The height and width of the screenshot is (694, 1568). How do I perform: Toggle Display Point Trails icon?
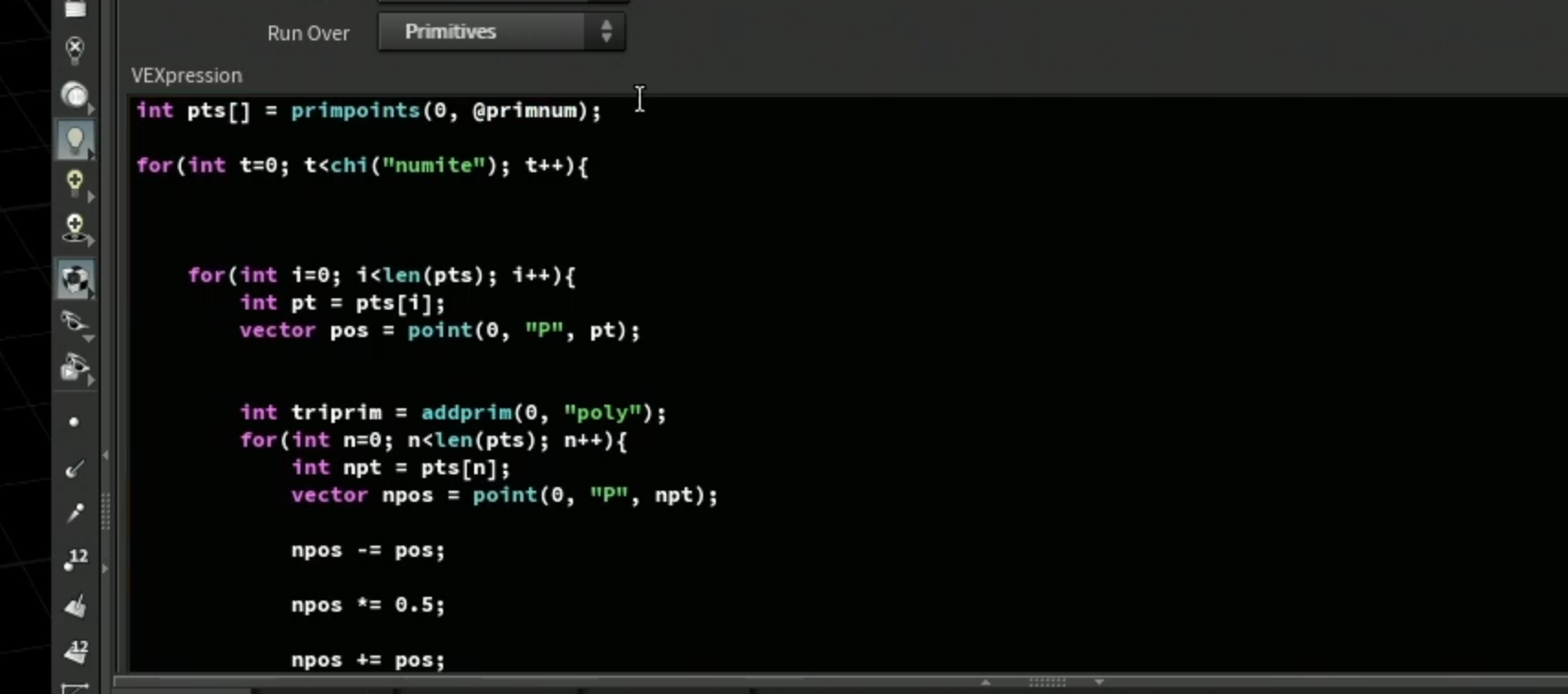[75, 514]
